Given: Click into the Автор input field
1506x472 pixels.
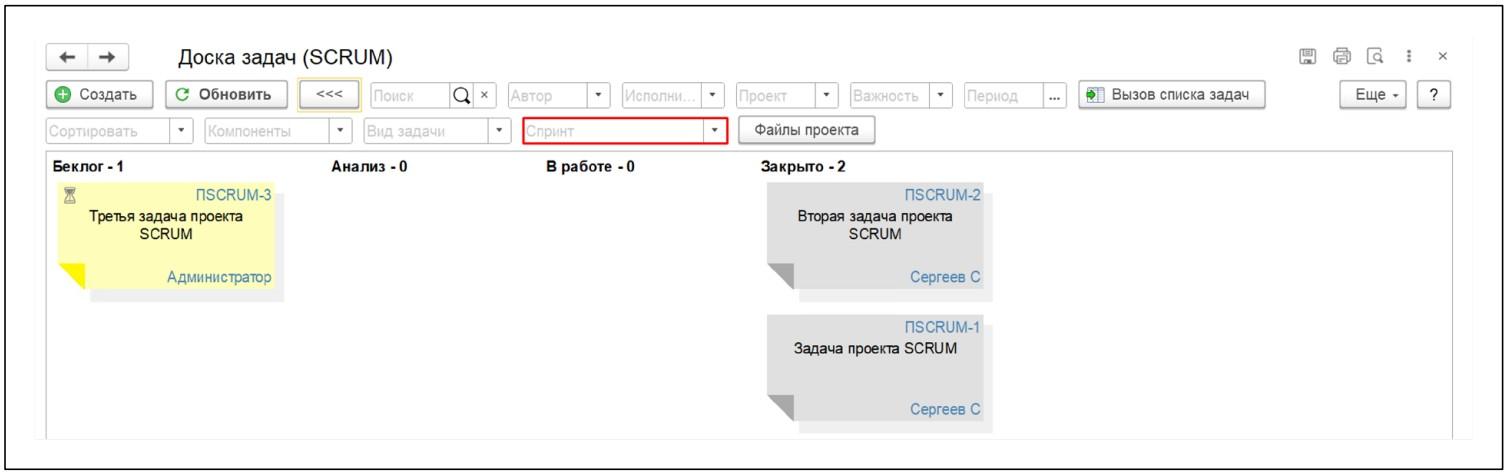Looking at the screenshot, I should click(546, 95).
